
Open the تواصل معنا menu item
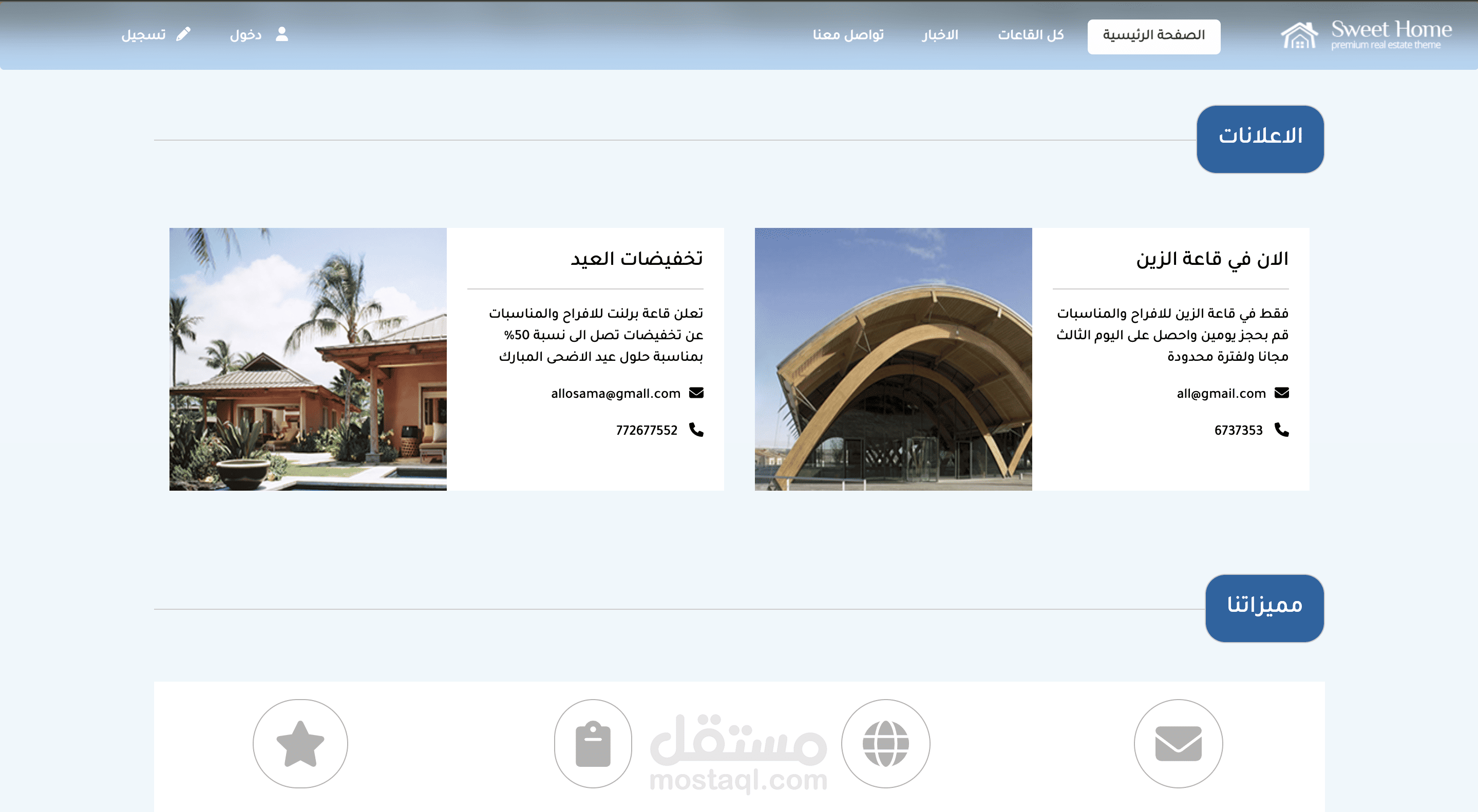847,34
